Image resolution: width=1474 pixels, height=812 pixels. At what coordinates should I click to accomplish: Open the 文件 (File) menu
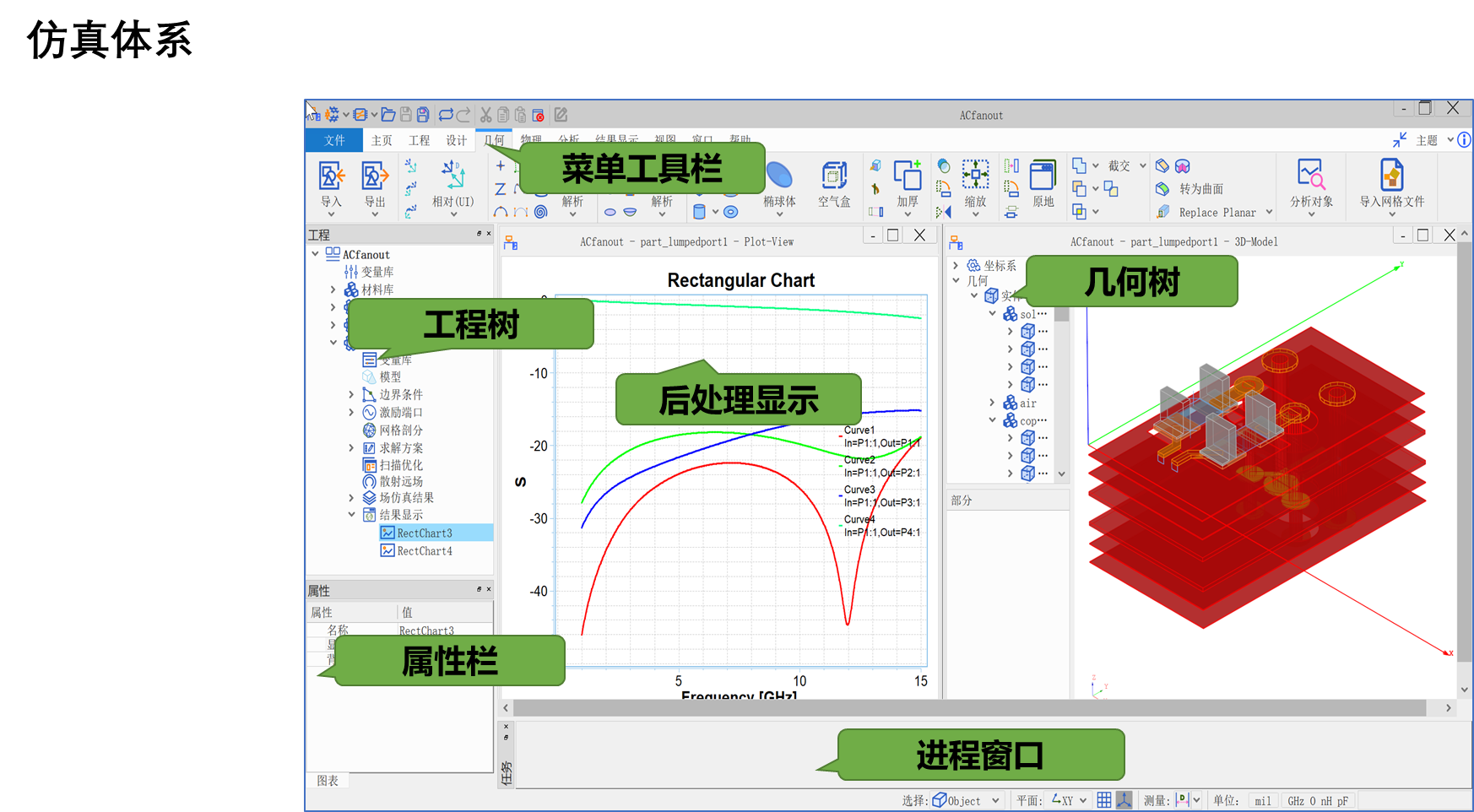coord(334,140)
